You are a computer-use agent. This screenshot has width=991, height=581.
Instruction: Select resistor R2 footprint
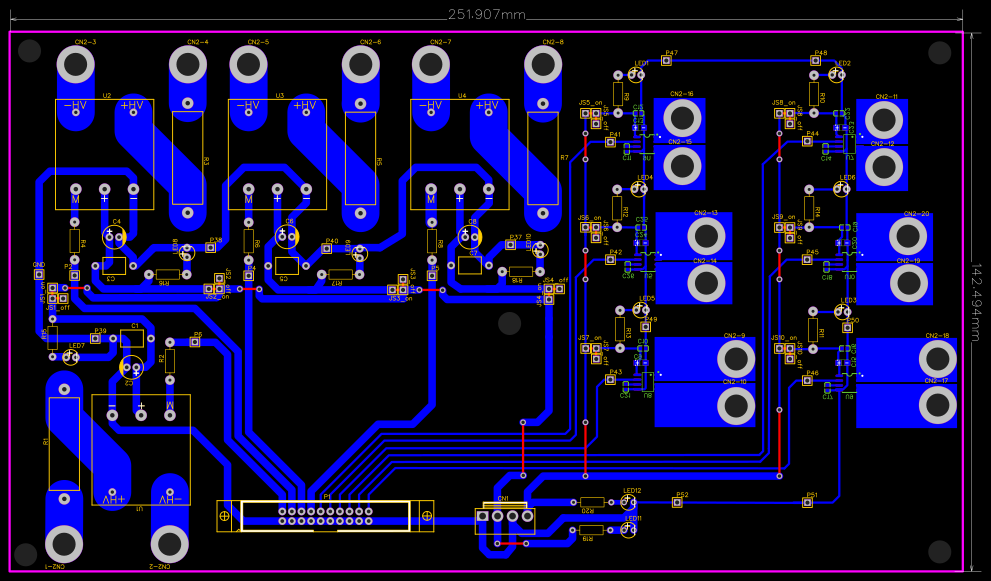[170, 361]
